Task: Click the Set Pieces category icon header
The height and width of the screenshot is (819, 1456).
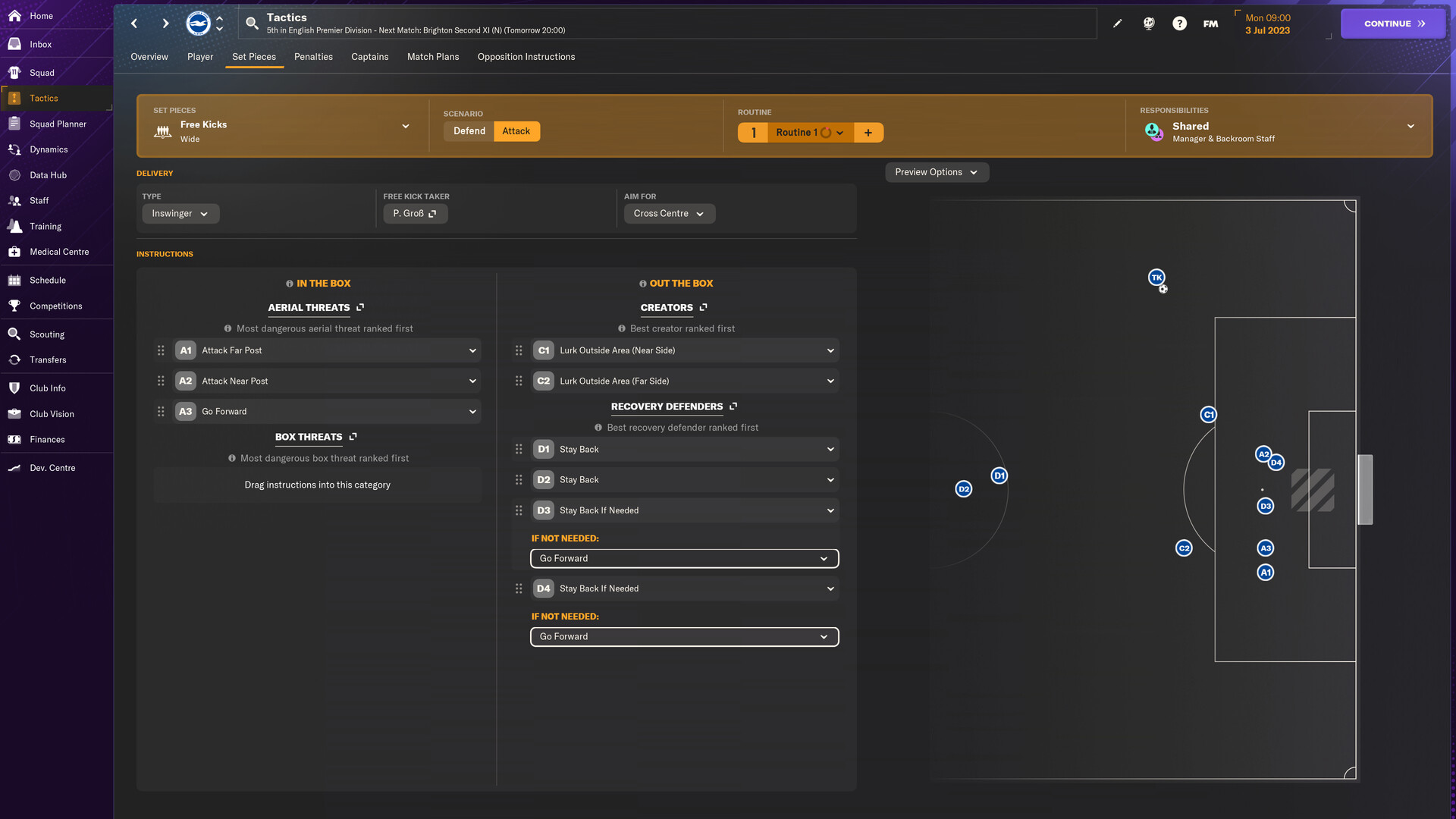Action: click(163, 131)
